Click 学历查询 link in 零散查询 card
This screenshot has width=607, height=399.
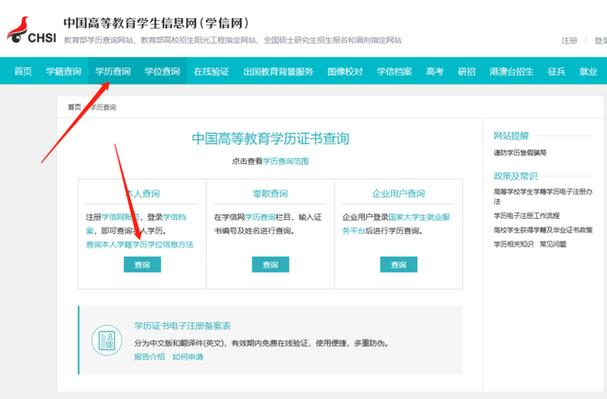tap(260, 217)
